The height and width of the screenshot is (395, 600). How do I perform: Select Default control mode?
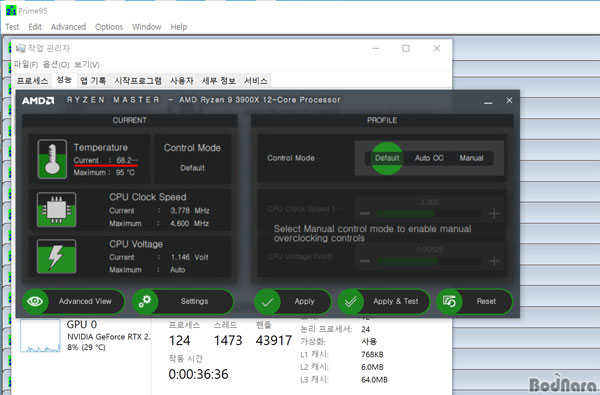point(387,158)
